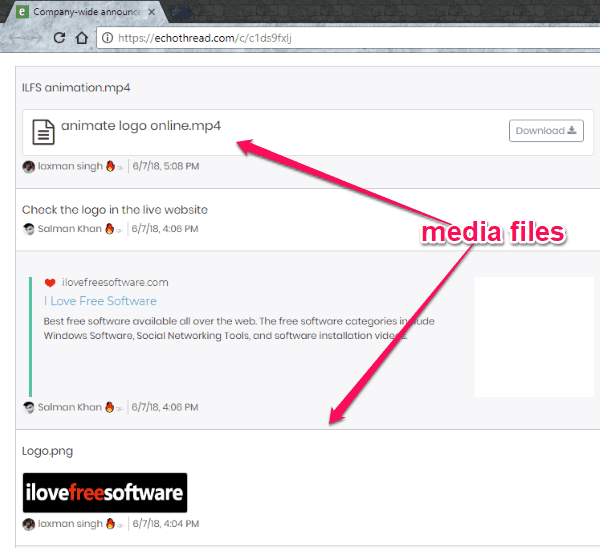Close the Company-wide announcements tab
Screen dimensions: 600x548
(x=150, y=11)
